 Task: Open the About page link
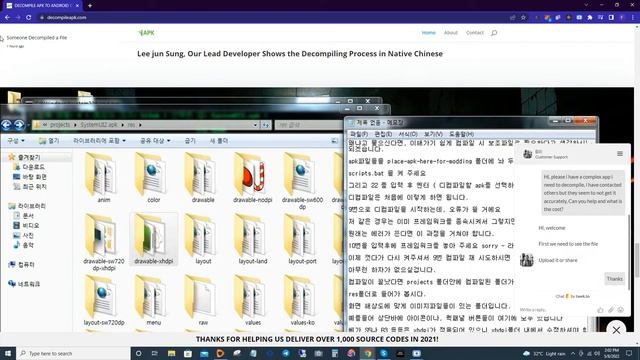click(451, 33)
